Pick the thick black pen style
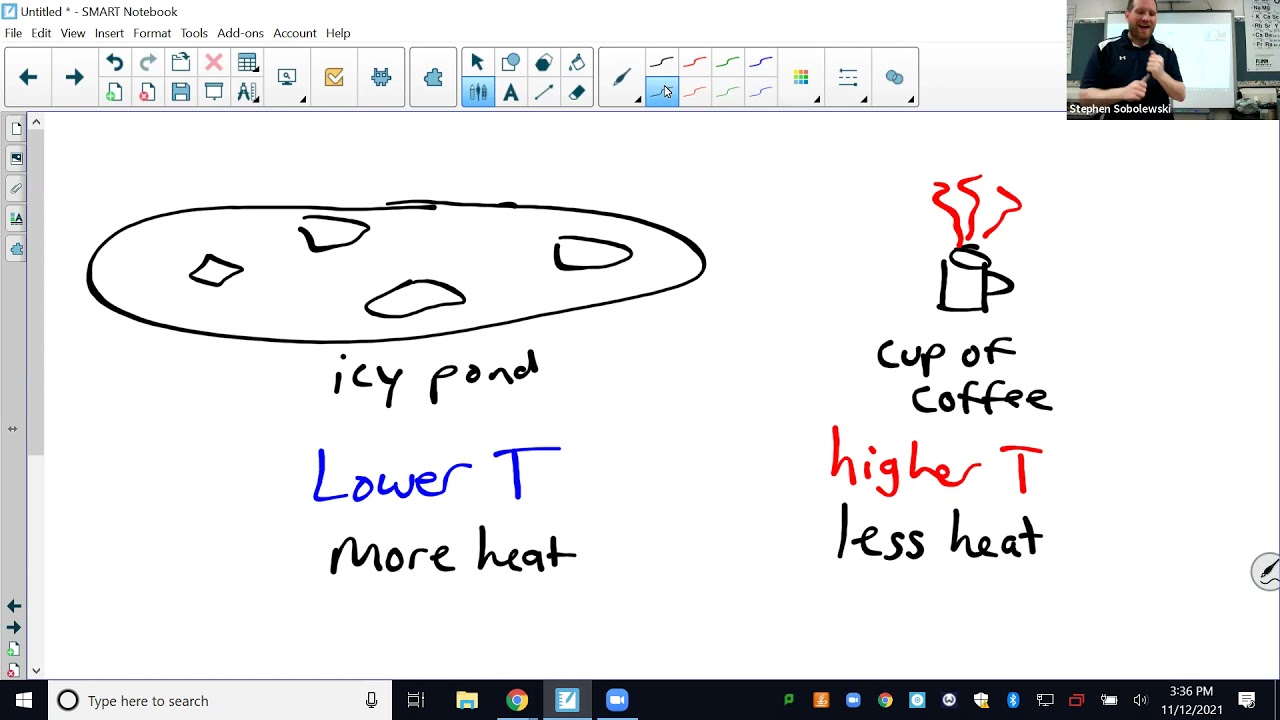The image size is (1280, 720). click(x=661, y=63)
